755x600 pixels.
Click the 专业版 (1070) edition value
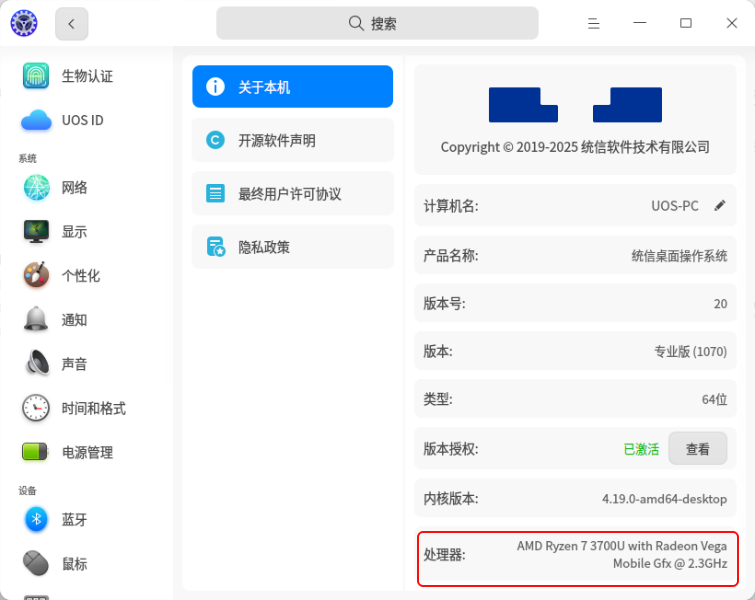click(x=690, y=352)
